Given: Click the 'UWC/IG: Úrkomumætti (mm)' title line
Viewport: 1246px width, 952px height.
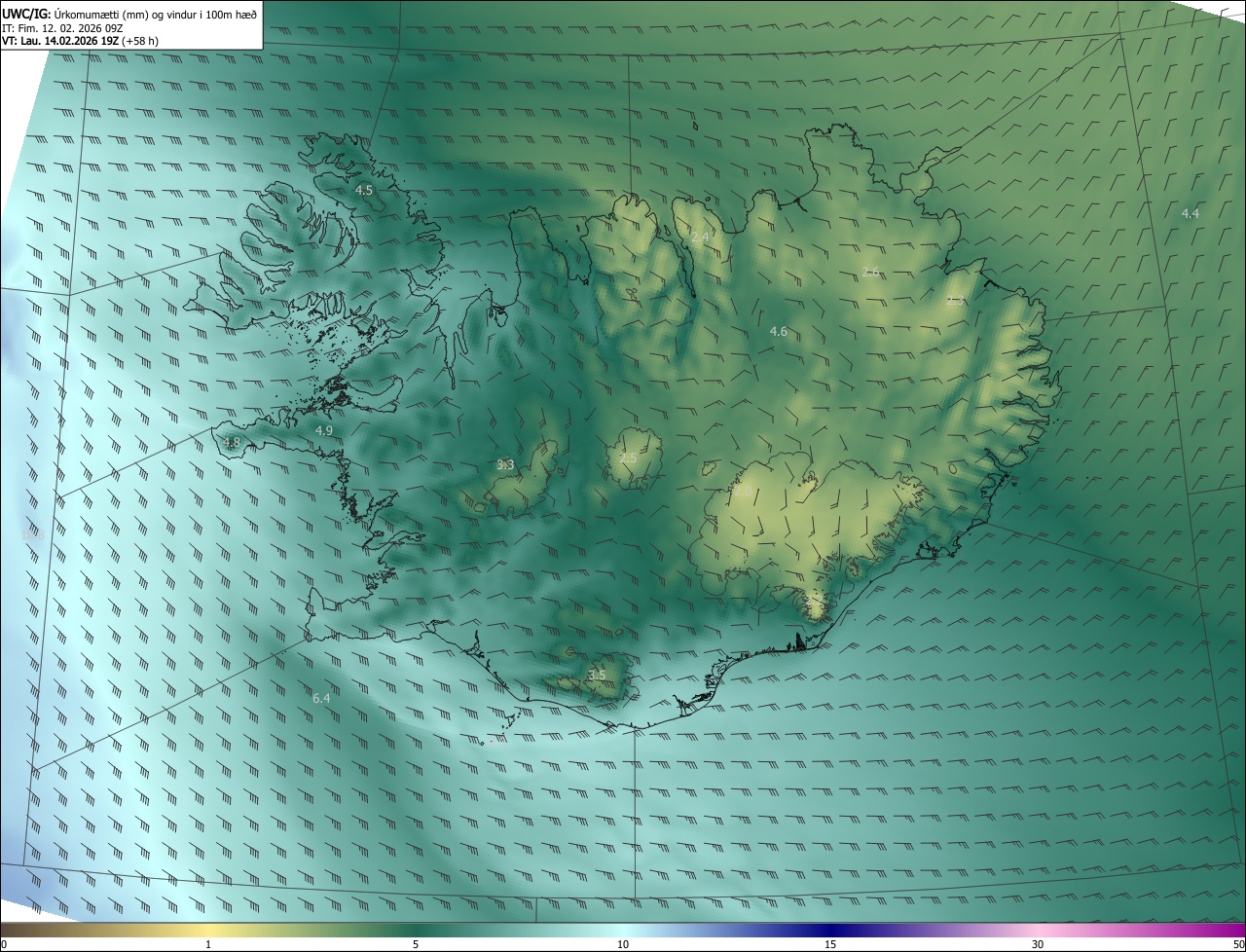Looking at the screenshot, I should [x=129, y=13].
